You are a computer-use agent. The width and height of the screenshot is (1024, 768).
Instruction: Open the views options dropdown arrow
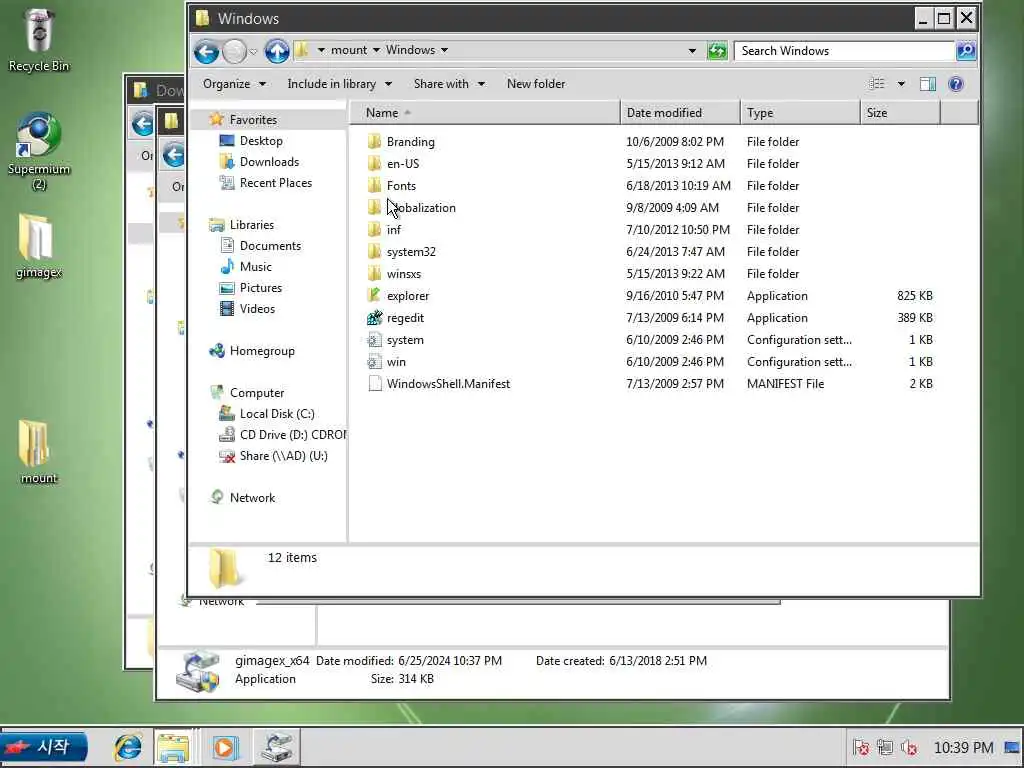[x=901, y=84]
